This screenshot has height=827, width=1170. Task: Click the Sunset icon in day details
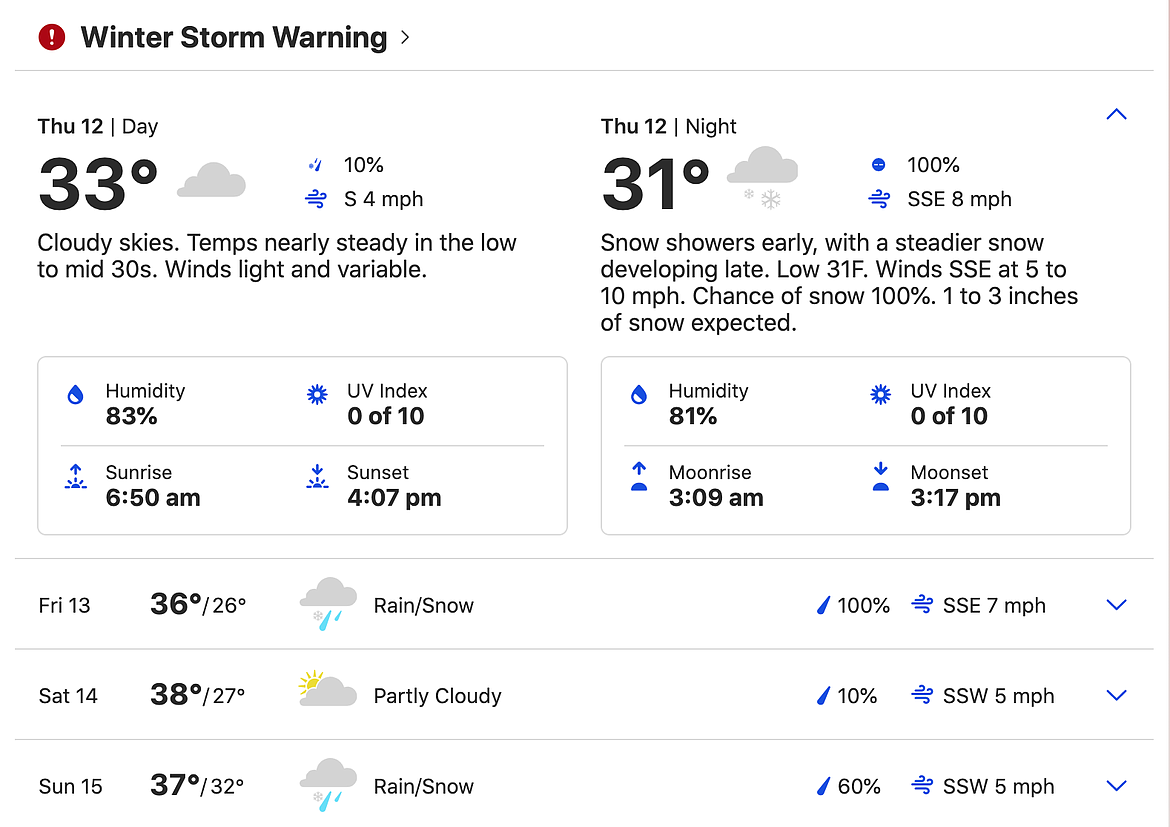[317, 477]
